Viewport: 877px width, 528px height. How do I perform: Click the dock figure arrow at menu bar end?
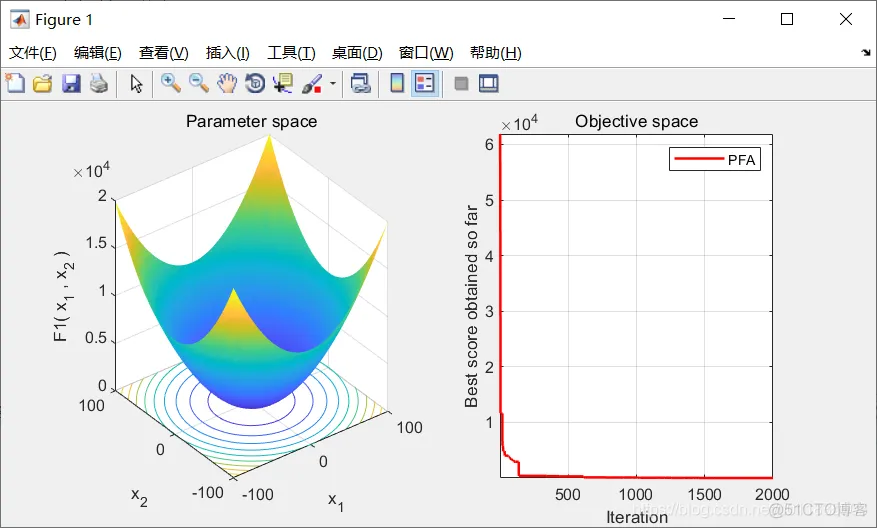tap(866, 53)
